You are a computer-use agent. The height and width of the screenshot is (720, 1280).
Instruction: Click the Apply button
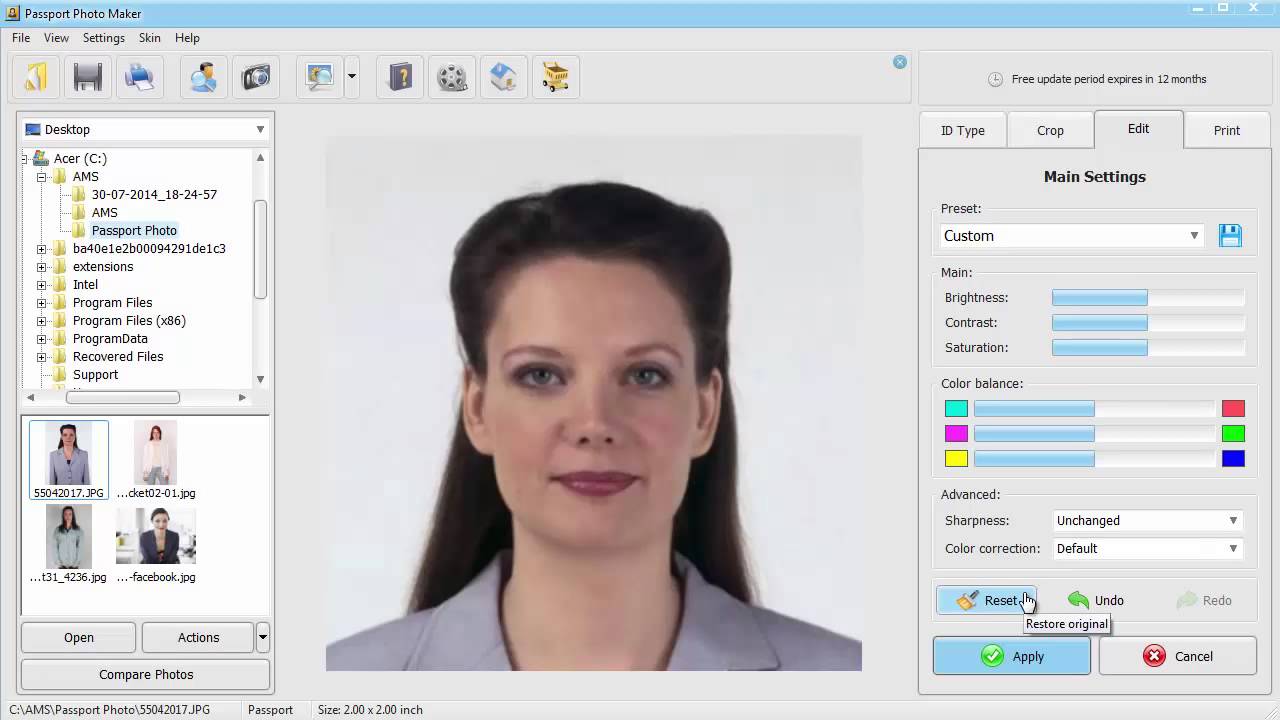tap(1012, 656)
